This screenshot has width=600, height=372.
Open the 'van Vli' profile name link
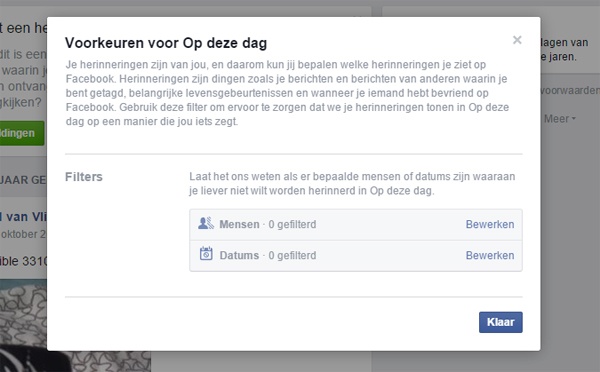pyautogui.click(x=23, y=217)
